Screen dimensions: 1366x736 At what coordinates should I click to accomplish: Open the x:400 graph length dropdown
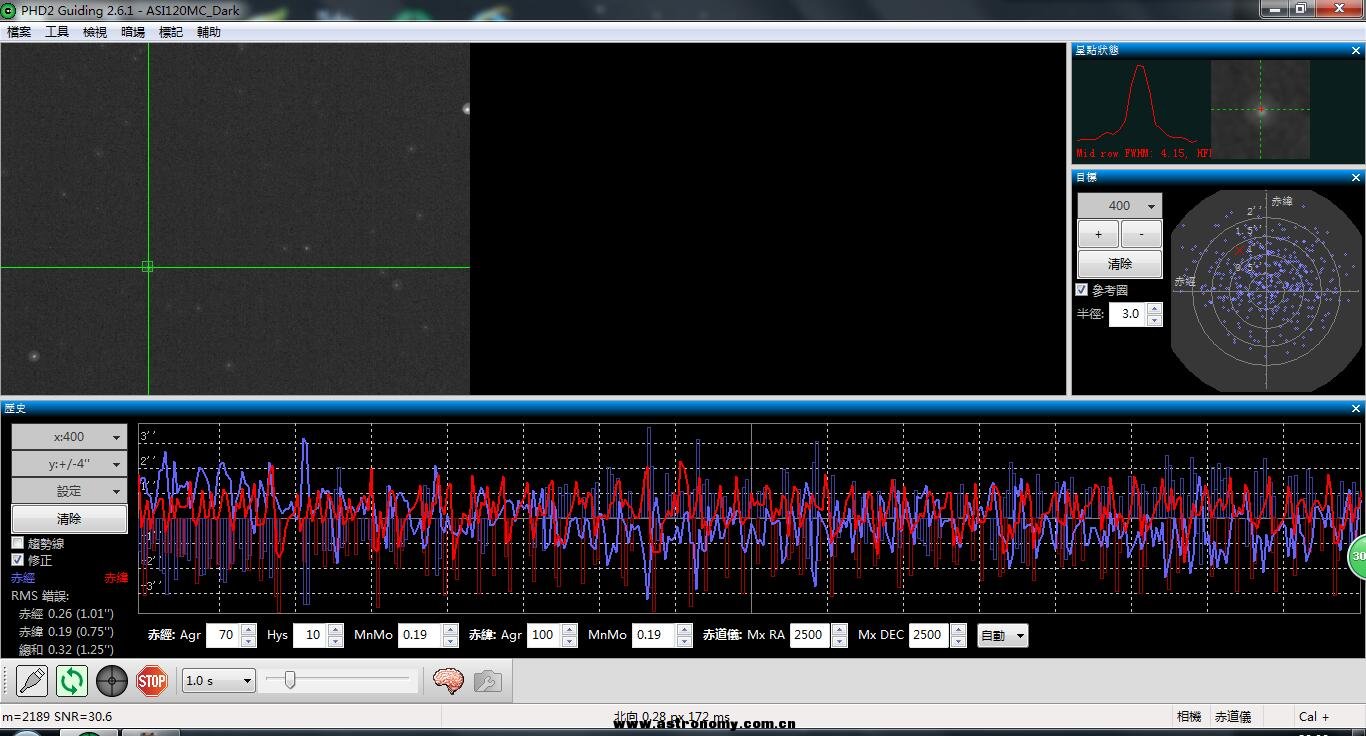pos(69,437)
